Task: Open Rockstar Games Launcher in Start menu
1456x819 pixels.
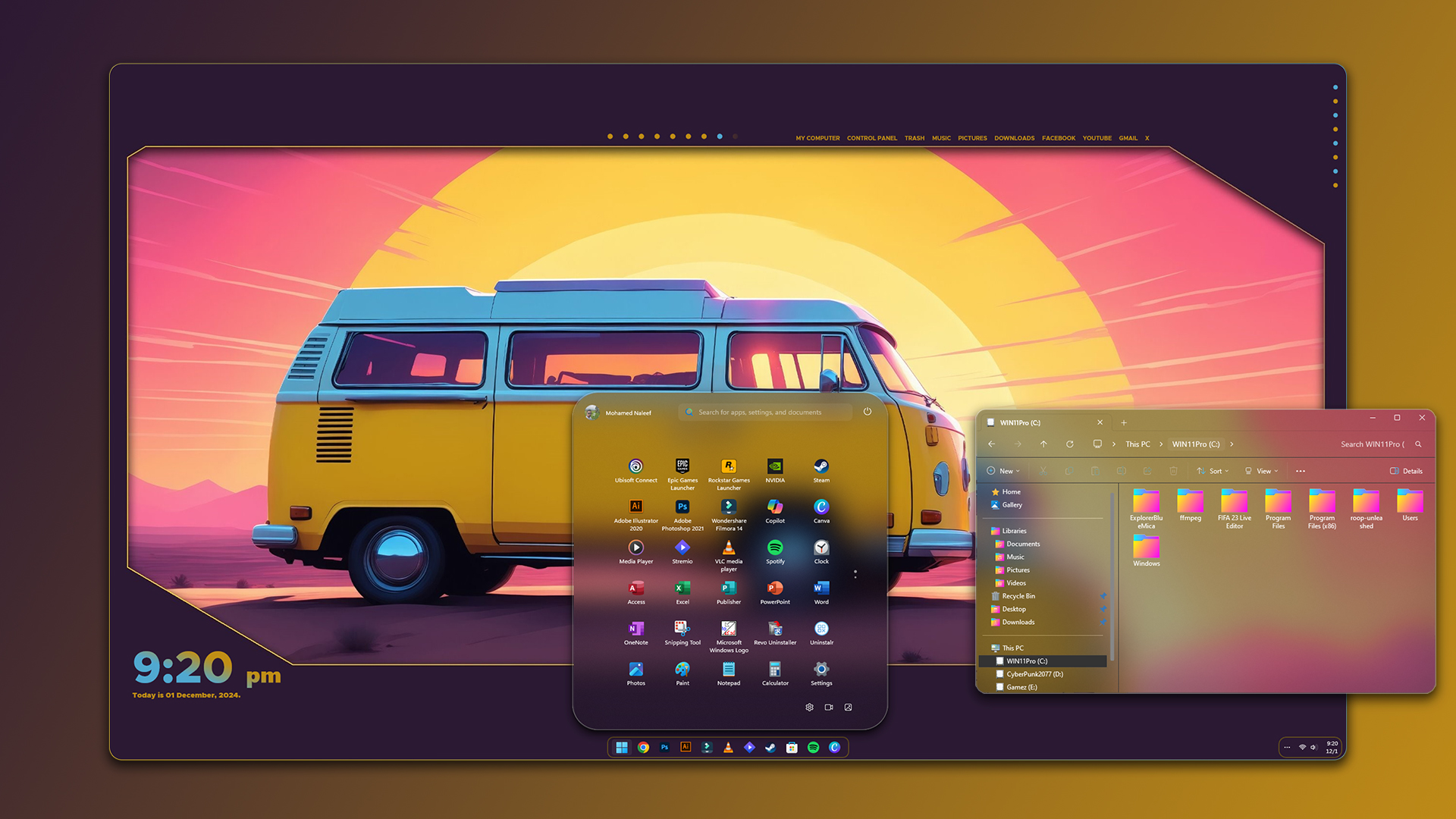Action: [x=729, y=474]
